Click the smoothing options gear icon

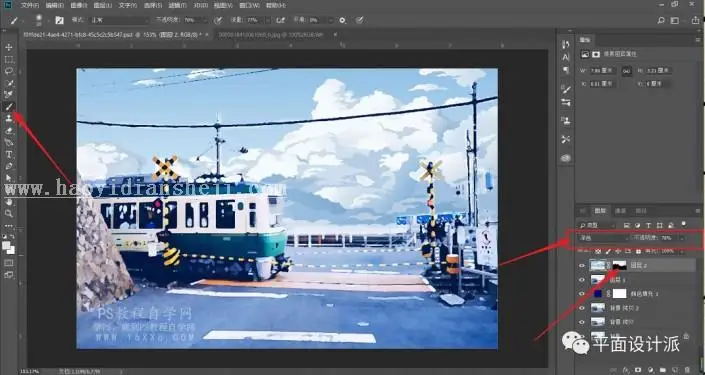coord(343,20)
